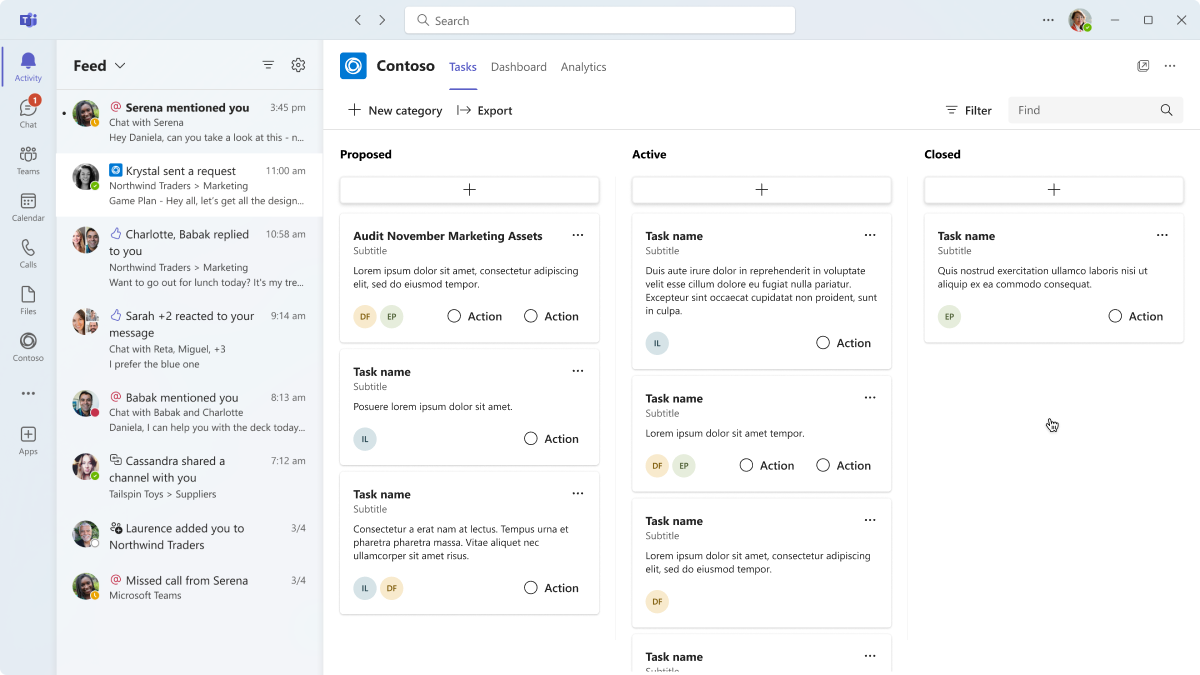Open menu on Active consectetur adipiscing card
The image size is (1200, 675).
[870, 520]
